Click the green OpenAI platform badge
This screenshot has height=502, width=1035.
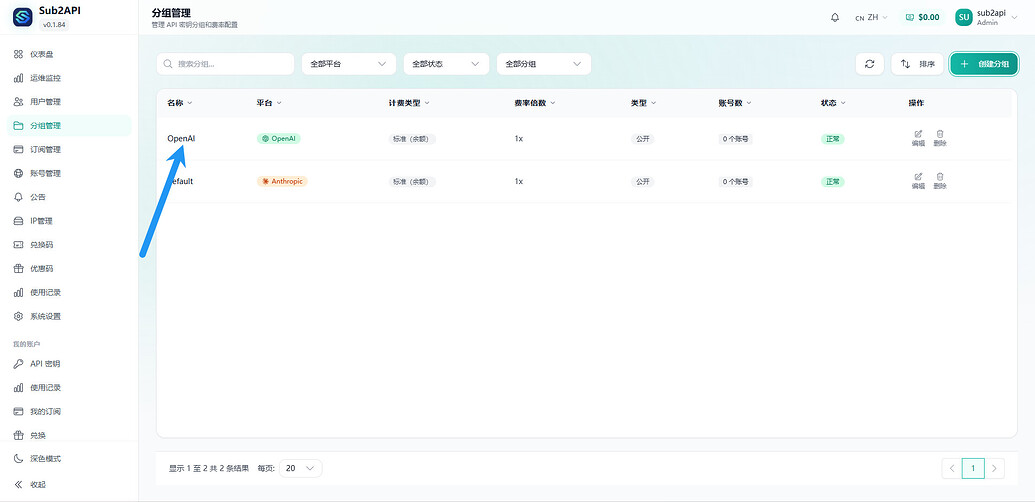279,139
